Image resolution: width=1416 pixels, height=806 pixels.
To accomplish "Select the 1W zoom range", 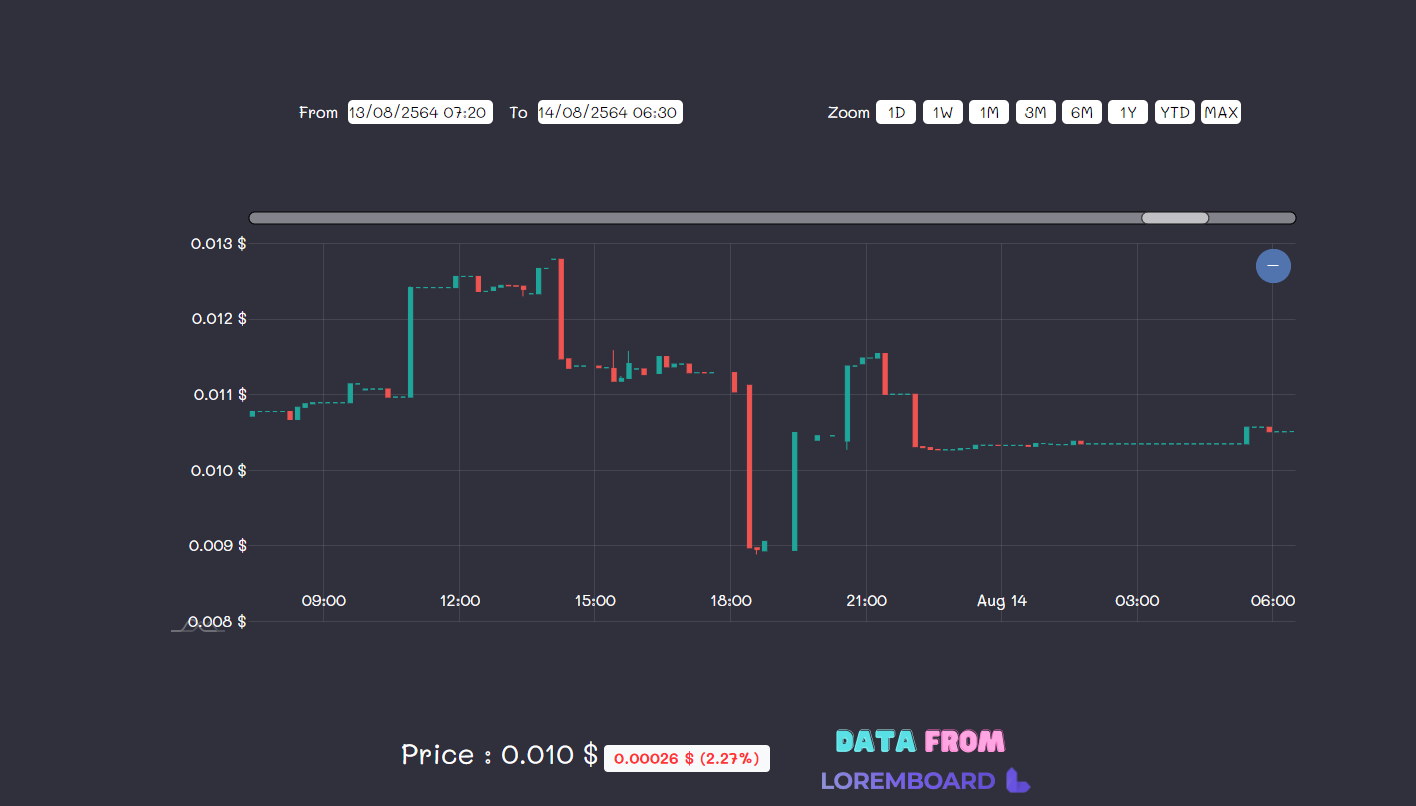I will (943, 113).
